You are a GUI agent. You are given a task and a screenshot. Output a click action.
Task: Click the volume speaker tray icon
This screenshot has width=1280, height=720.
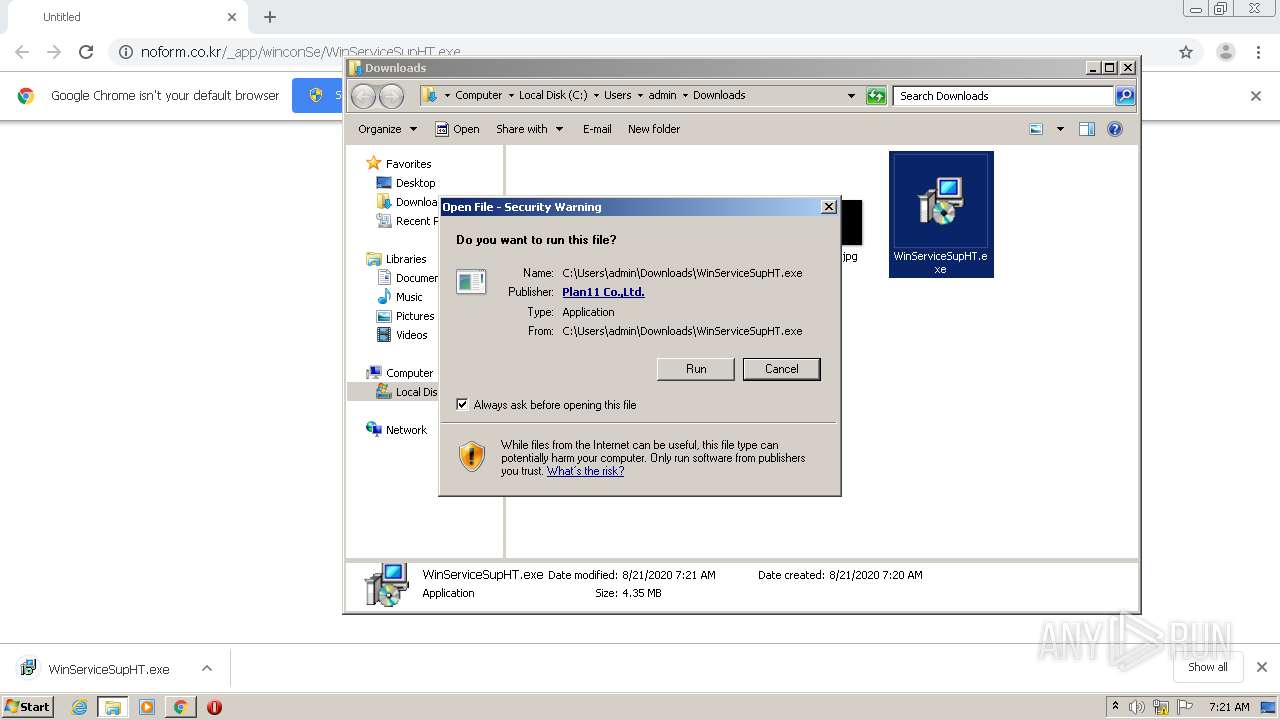point(1137,707)
